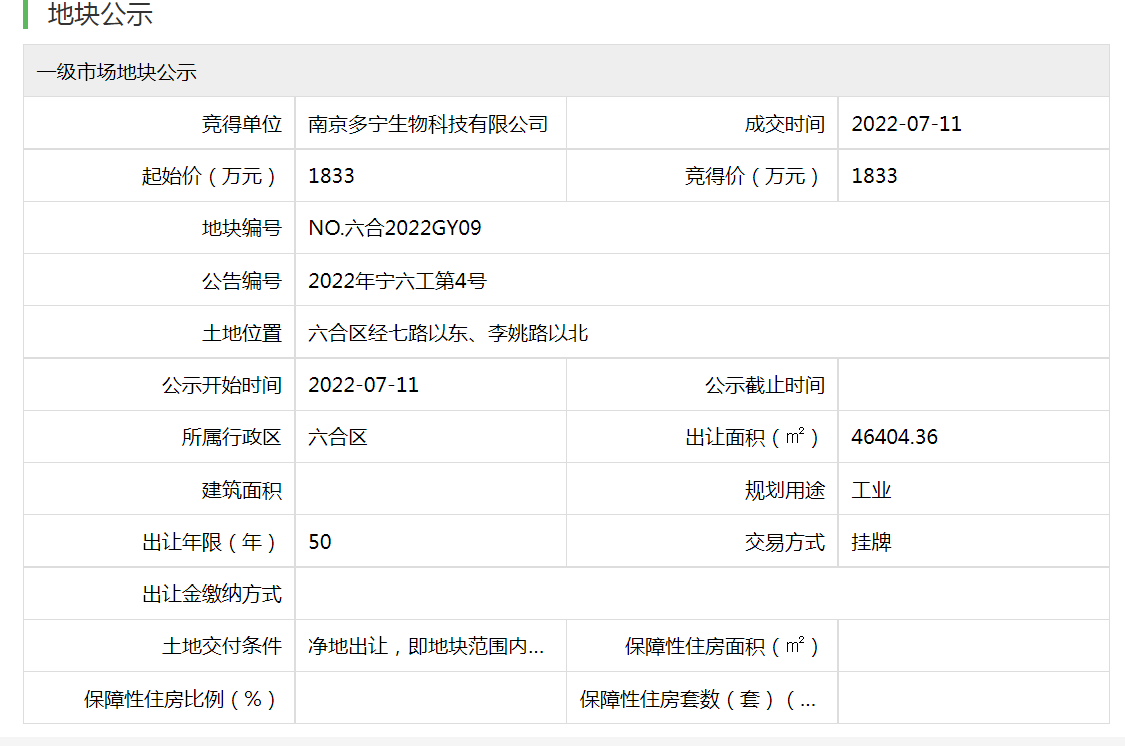Click the 出让面积（㎡） label
1125x746 pixels.
pos(751,437)
